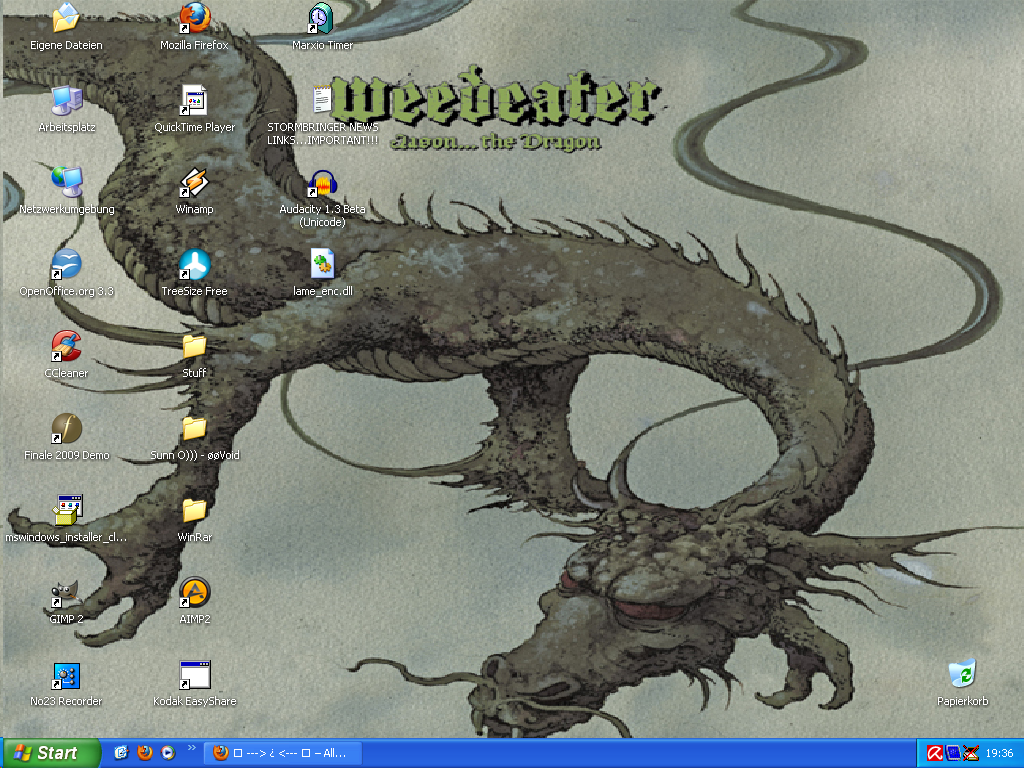Screen dimensions: 1024x768
Task: Select the GIMP 2 shortcut
Action: tap(66, 592)
